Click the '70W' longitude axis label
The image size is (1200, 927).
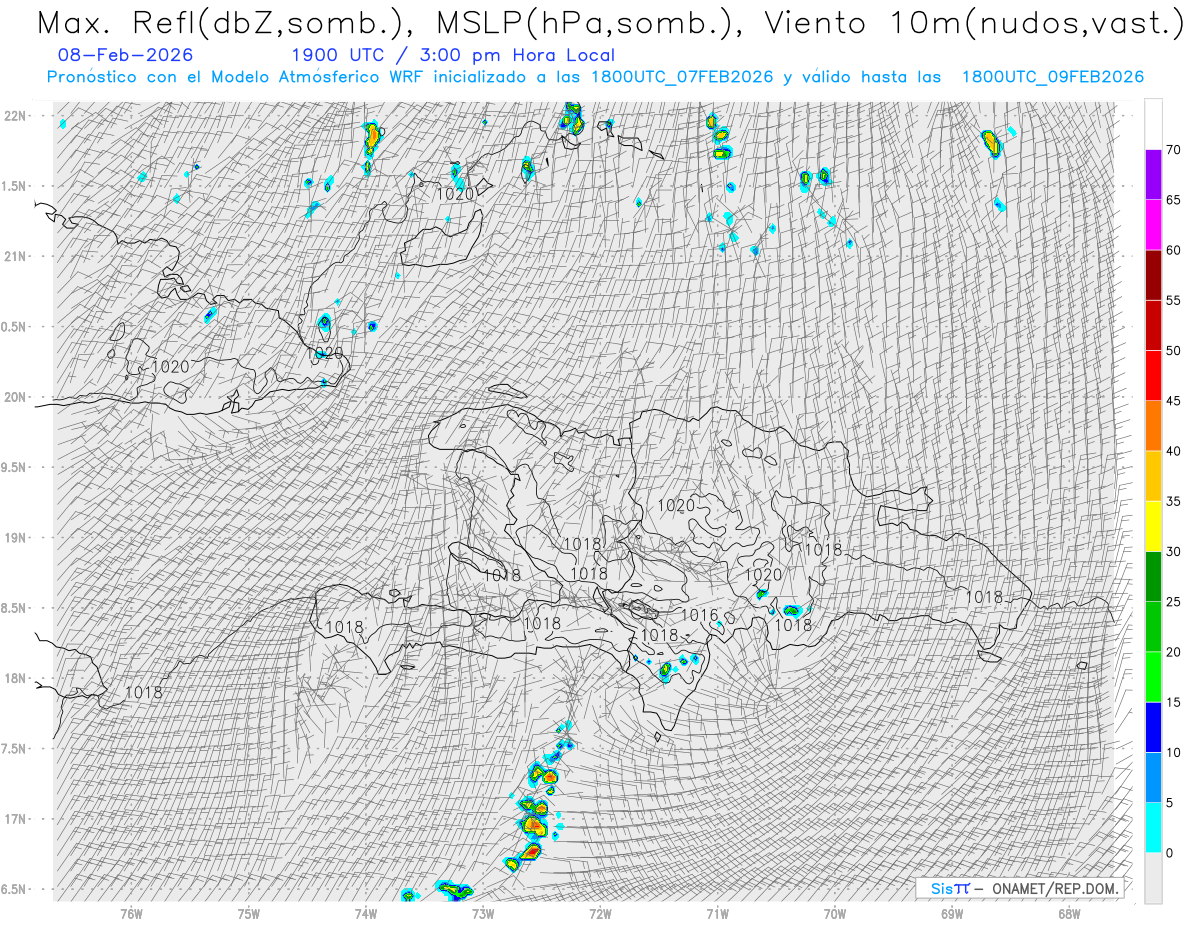click(x=834, y=914)
